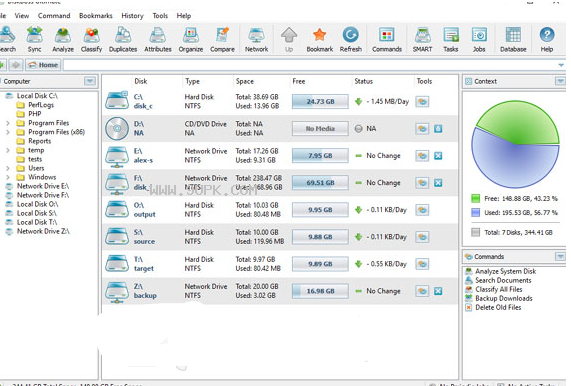Expand the temp folder node
The width and height of the screenshot is (571, 386).
8,150
